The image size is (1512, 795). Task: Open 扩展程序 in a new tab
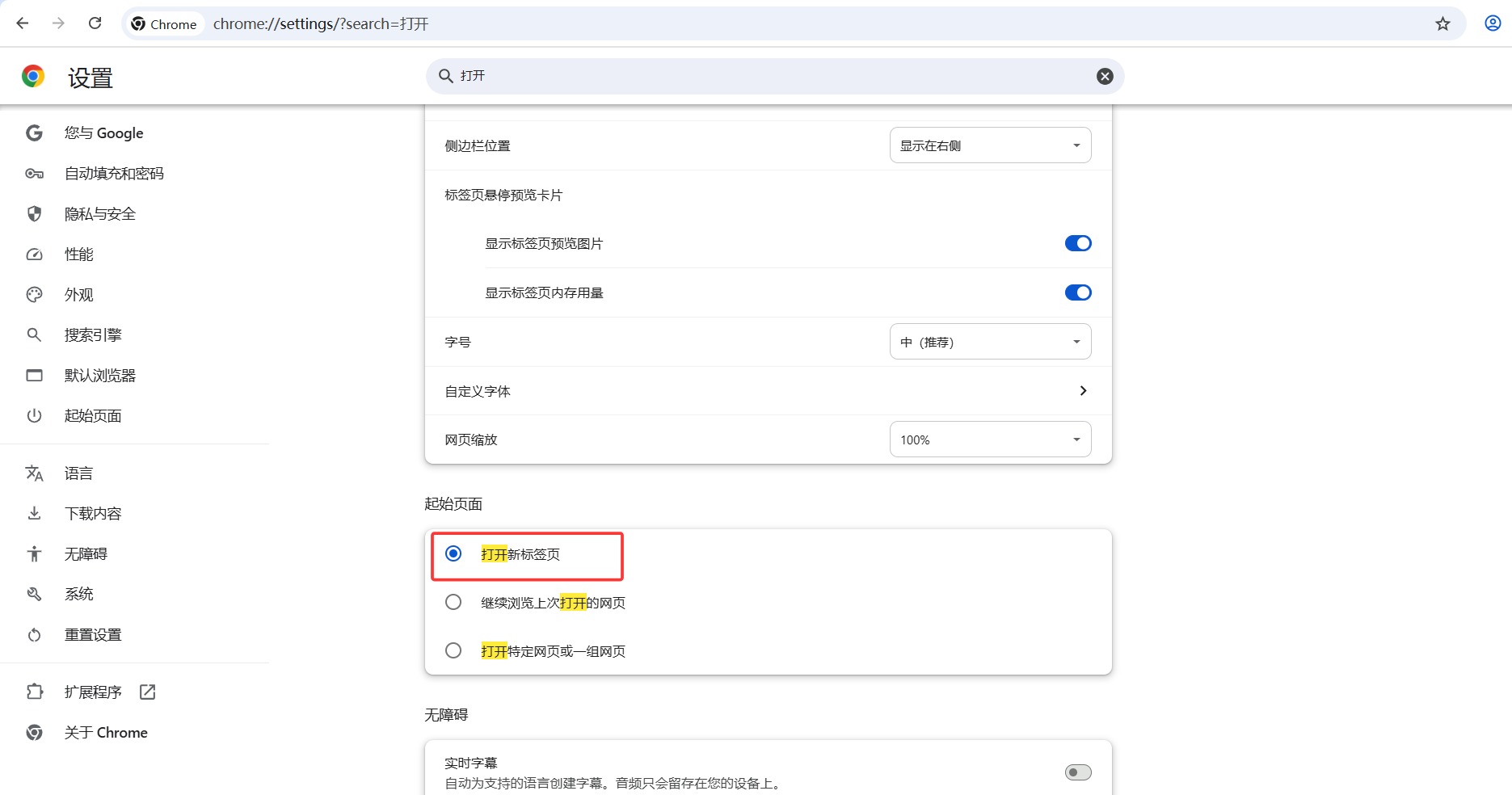click(147, 692)
